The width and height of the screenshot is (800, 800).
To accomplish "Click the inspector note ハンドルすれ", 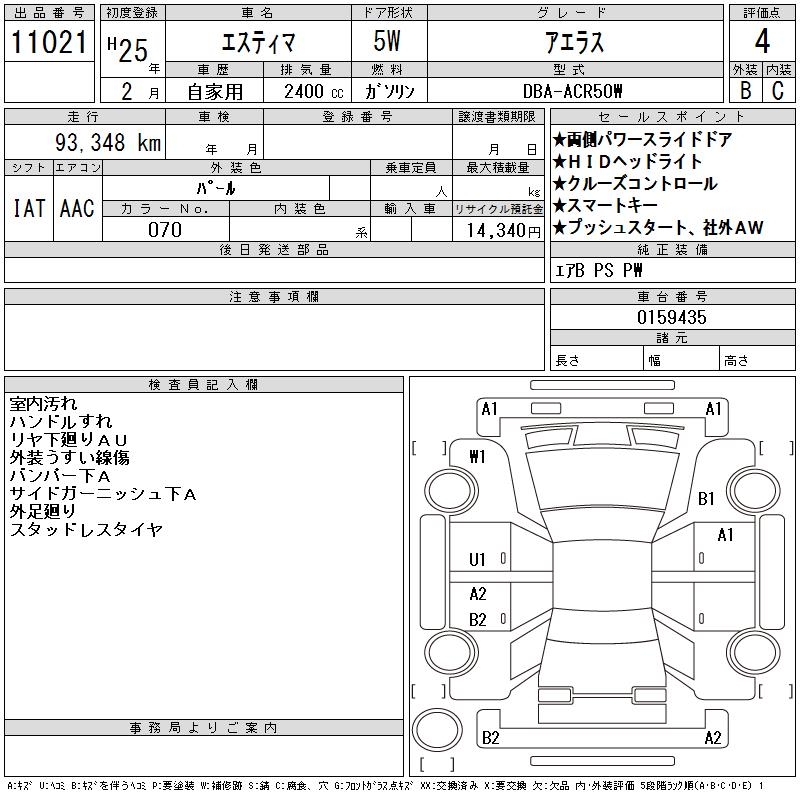I will [61, 421].
